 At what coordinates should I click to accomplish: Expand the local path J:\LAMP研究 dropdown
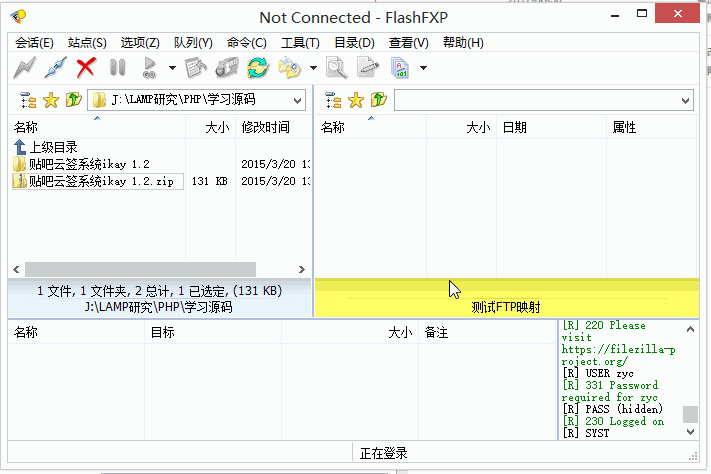(297, 100)
